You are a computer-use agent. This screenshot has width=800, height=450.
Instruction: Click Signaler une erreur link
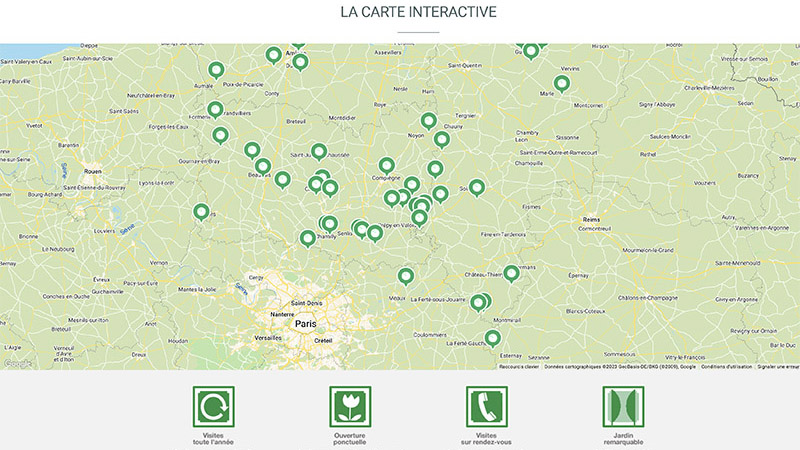[778, 366]
